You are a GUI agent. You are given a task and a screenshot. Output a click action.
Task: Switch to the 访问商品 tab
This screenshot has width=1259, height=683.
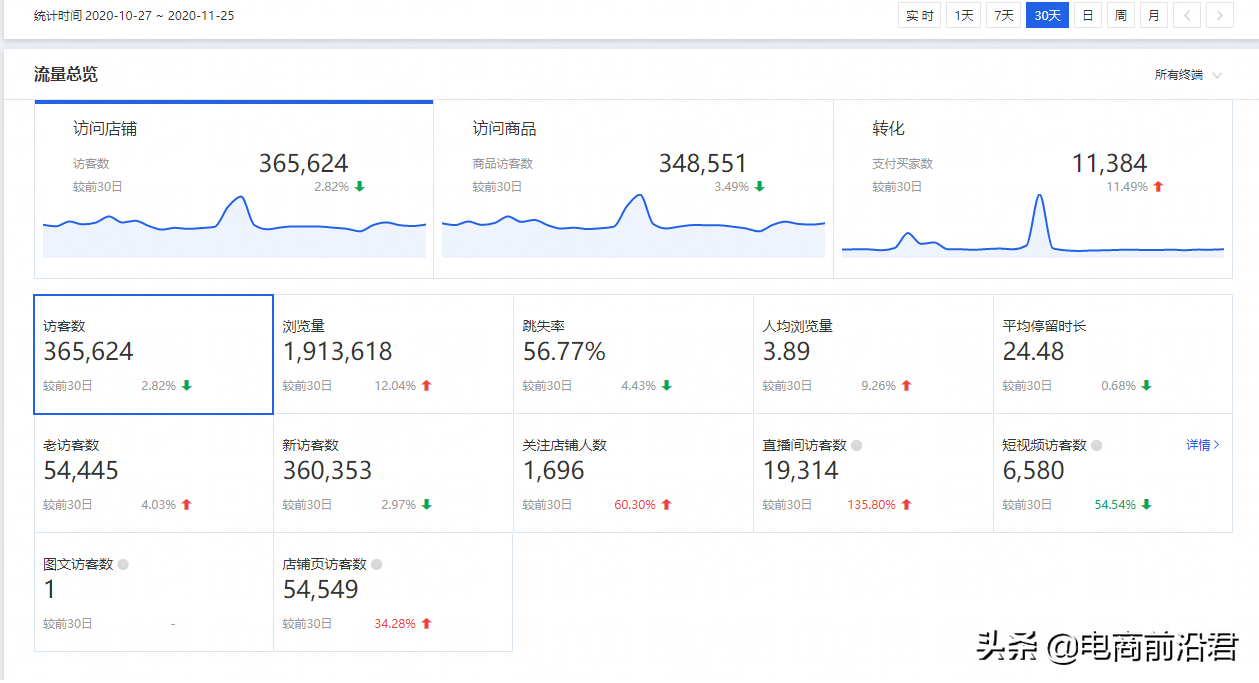[x=633, y=190]
